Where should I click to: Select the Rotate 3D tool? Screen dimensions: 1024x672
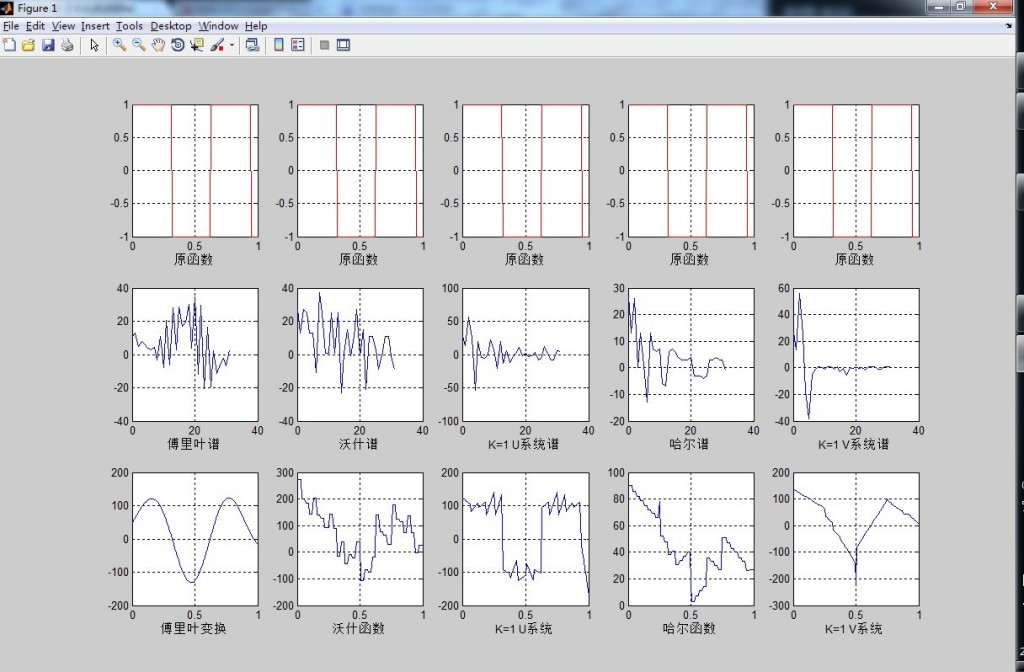pyautogui.click(x=177, y=45)
